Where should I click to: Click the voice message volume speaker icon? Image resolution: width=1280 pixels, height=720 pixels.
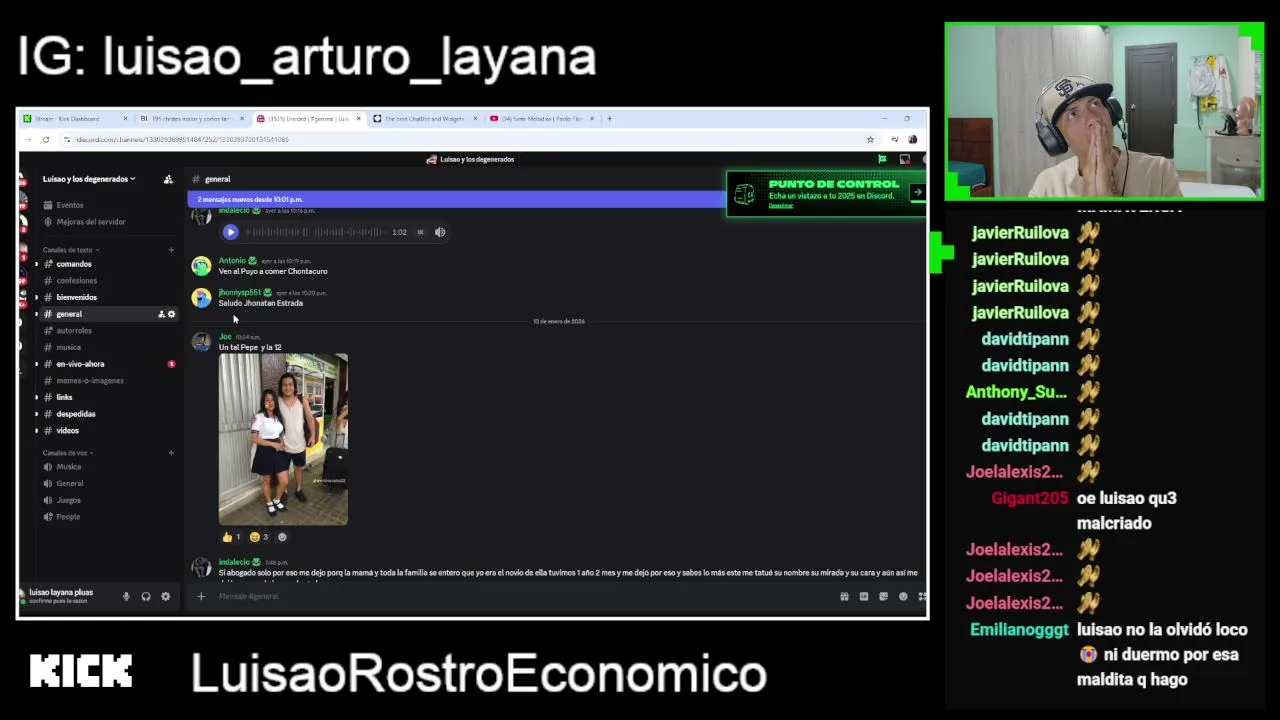440,232
